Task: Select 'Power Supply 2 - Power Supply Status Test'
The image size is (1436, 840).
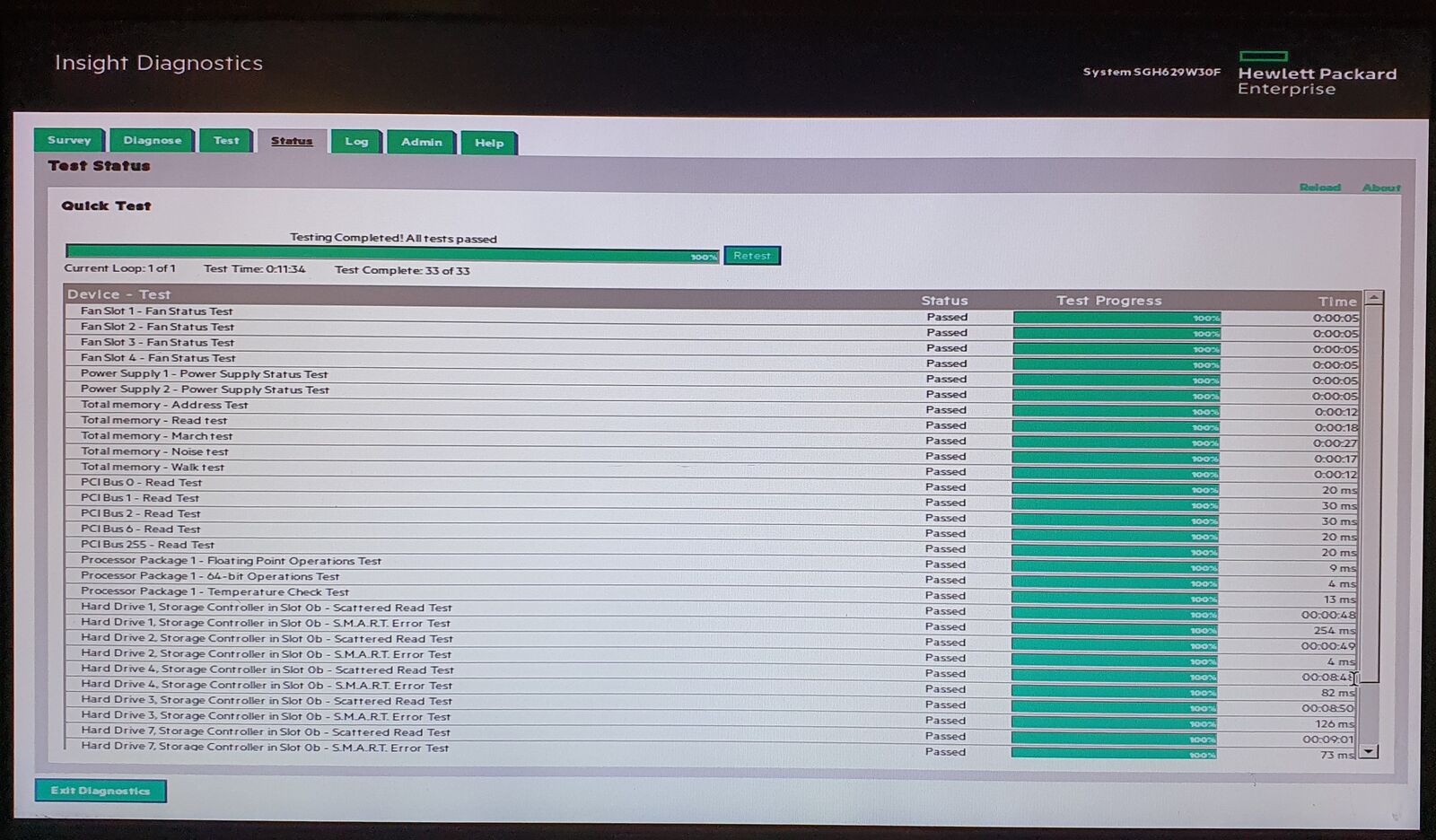Action: [x=713, y=390]
